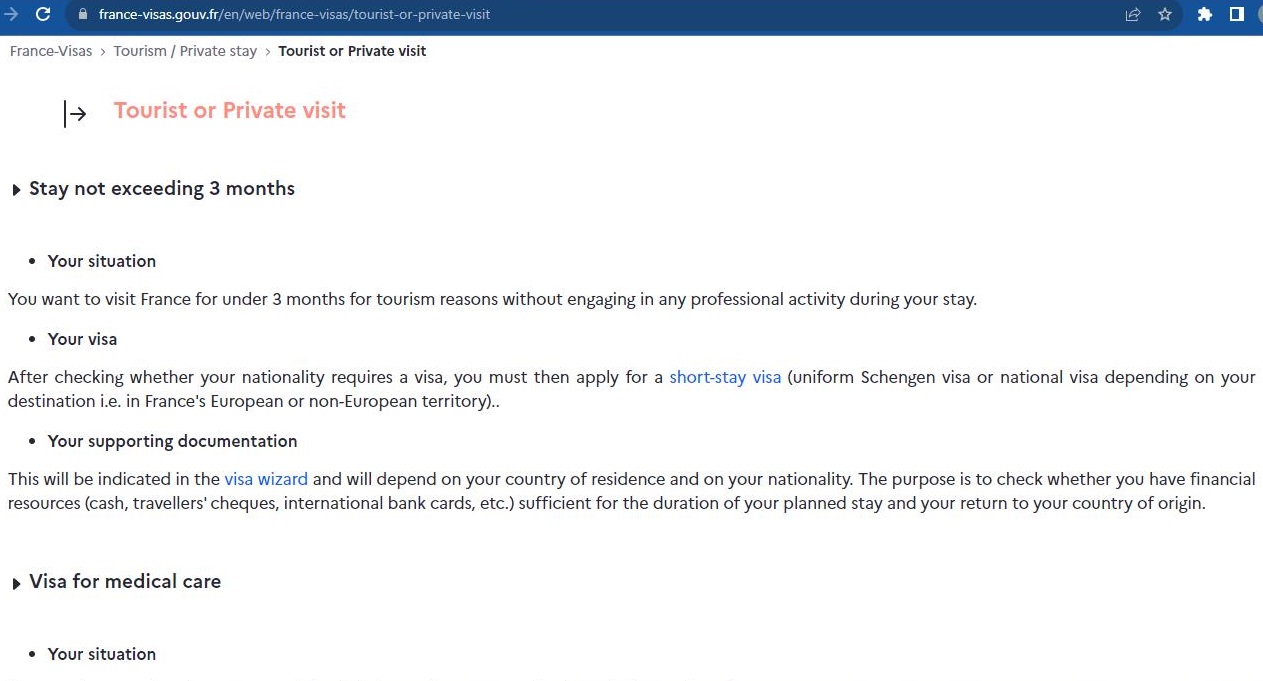Expand the Stay not exceeding 3 months section
This screenshot has height=681, width=1263.
[x=161, y=188]
